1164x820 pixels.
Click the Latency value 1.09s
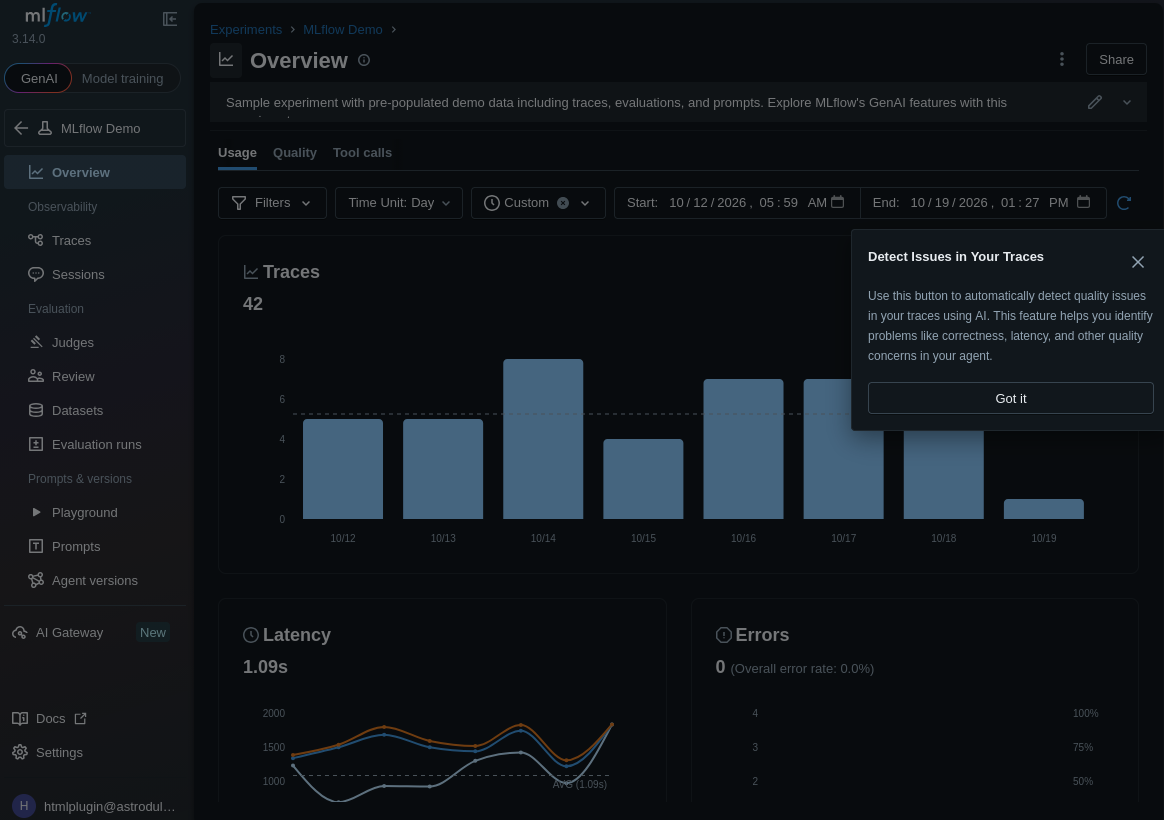point(265,667)
